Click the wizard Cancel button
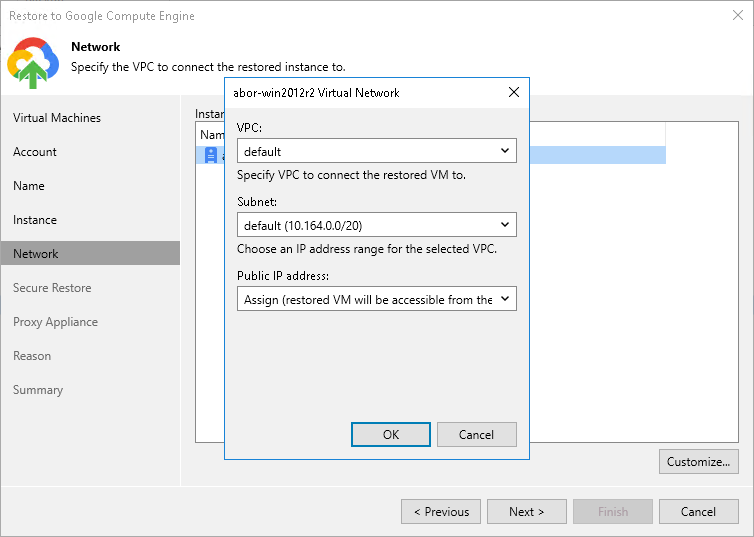 (698, 512)
